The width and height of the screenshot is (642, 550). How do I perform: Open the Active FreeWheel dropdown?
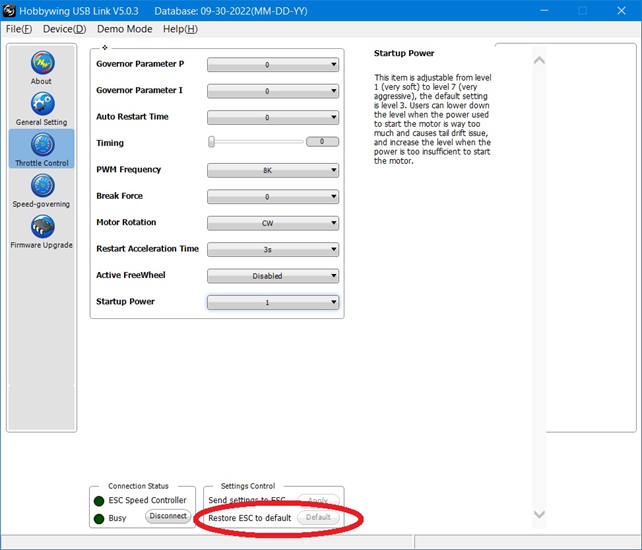[273, 276]
